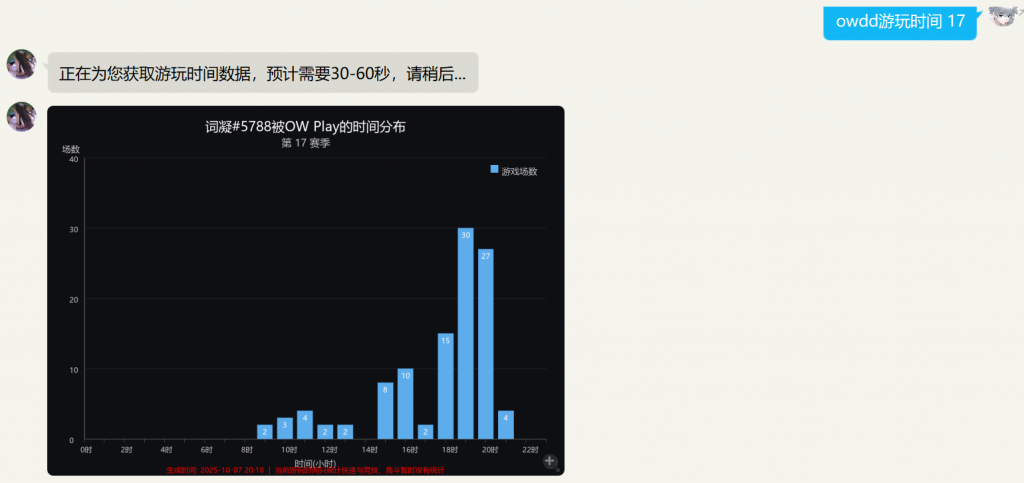Select the bar labeled 8
The height and width of the screenshot is (483, 1024).
[385, 411]
